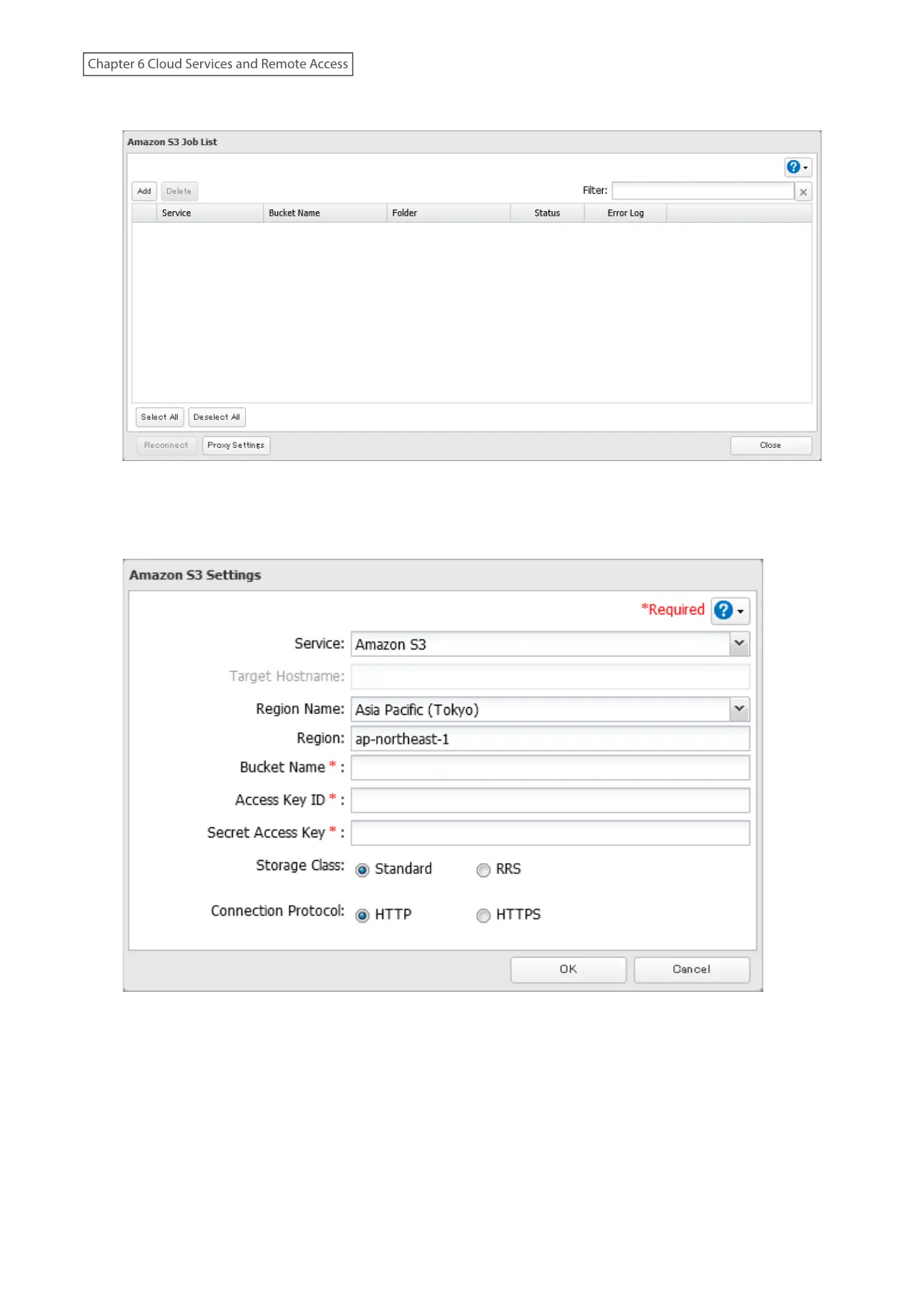Expand the Region Name dropdown arrow
Viewport: 924px width, 1307px height.
739,709
